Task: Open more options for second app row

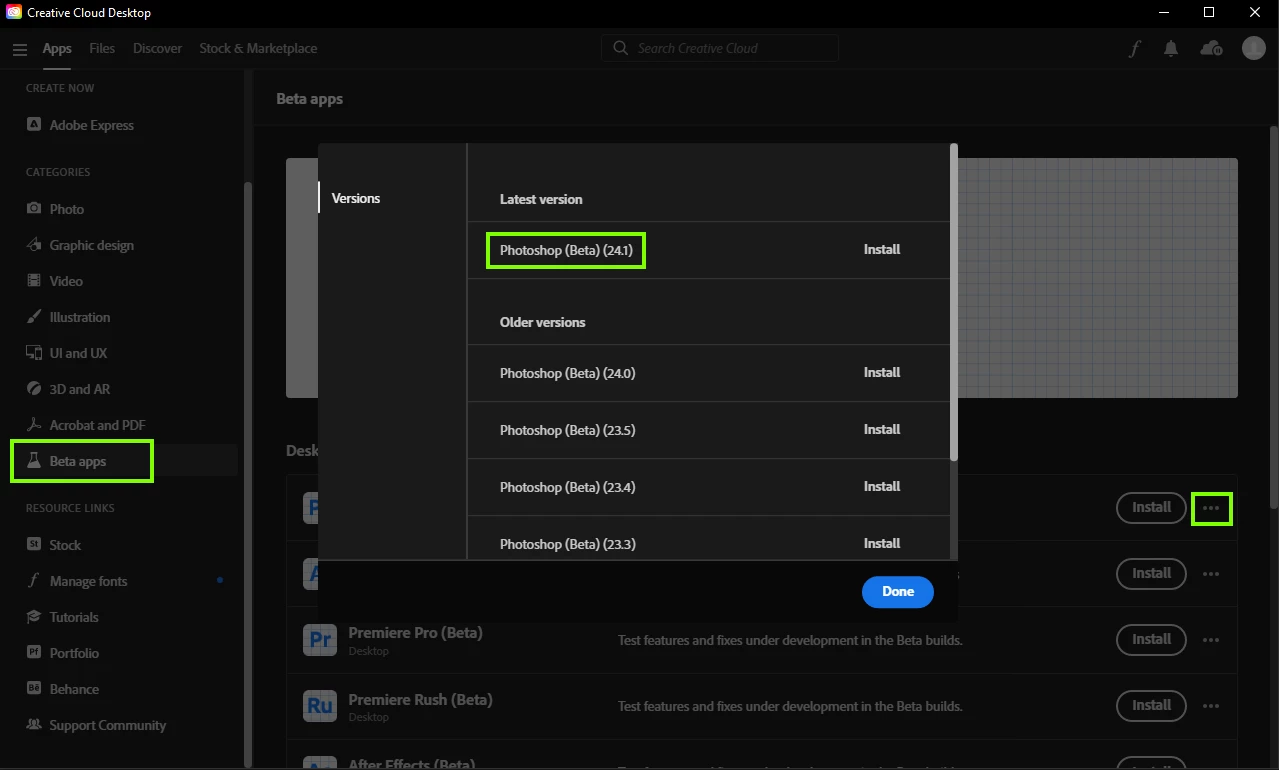Action: coord(1211,574)
